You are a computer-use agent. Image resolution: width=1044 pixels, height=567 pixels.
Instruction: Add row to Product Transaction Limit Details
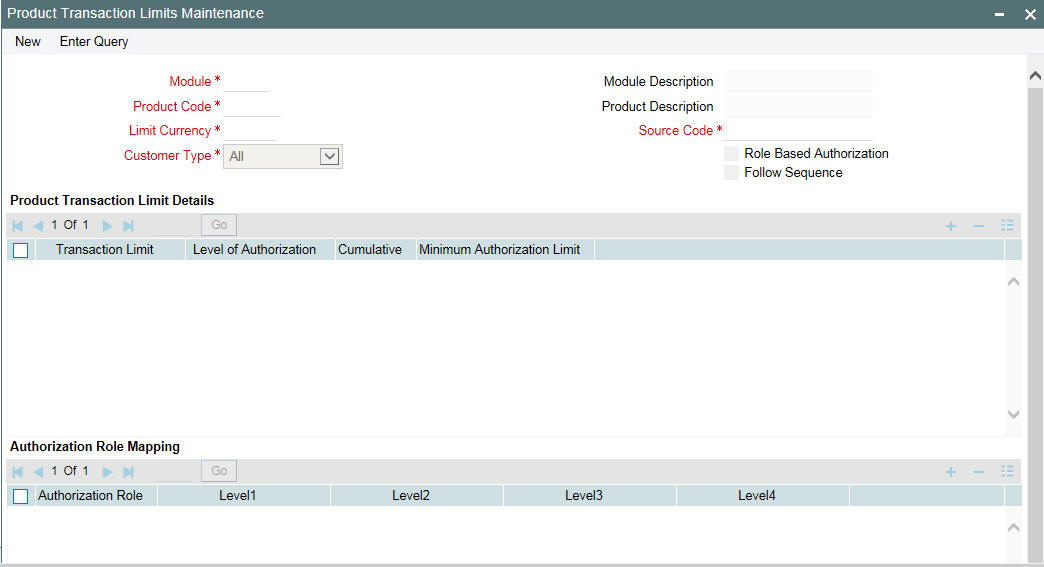951,226
